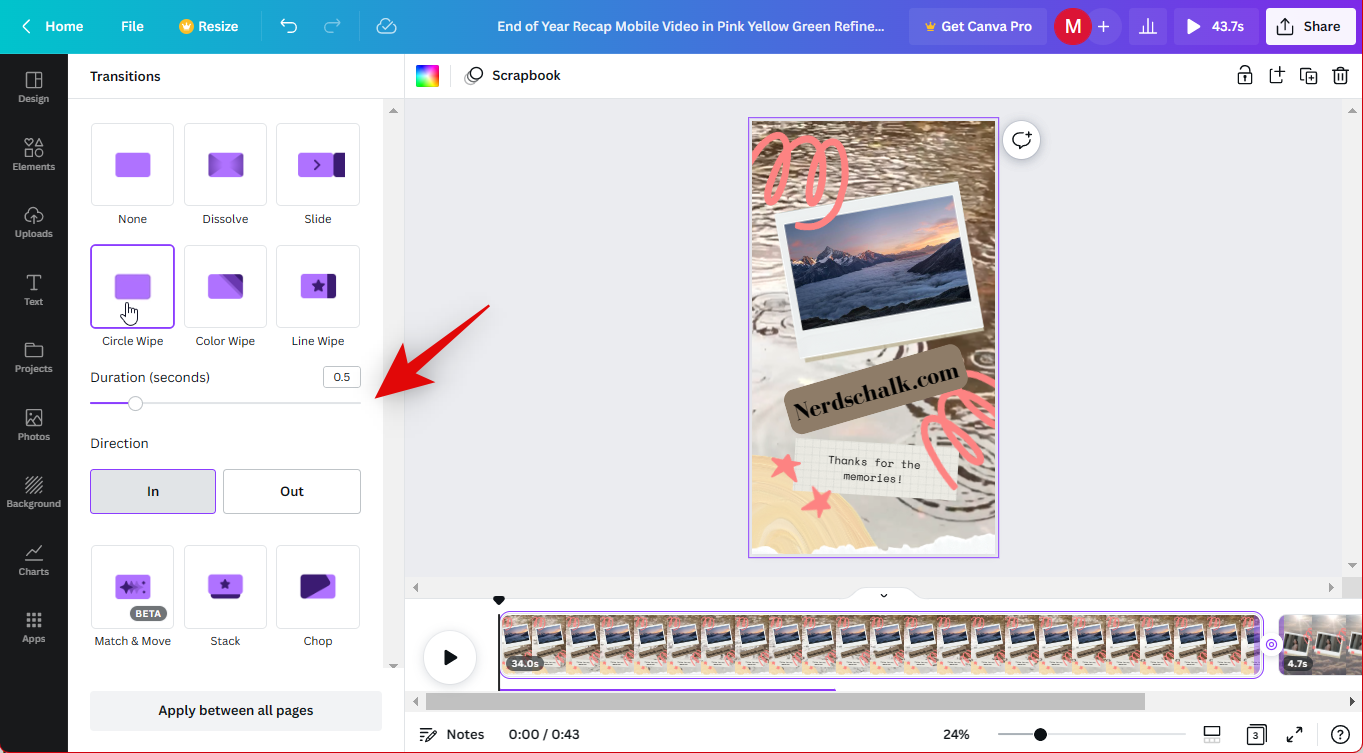The height and width of the screenshot is (753, 1363).
Task: Open the Background sidebar panel
Action: pos(33,492)
